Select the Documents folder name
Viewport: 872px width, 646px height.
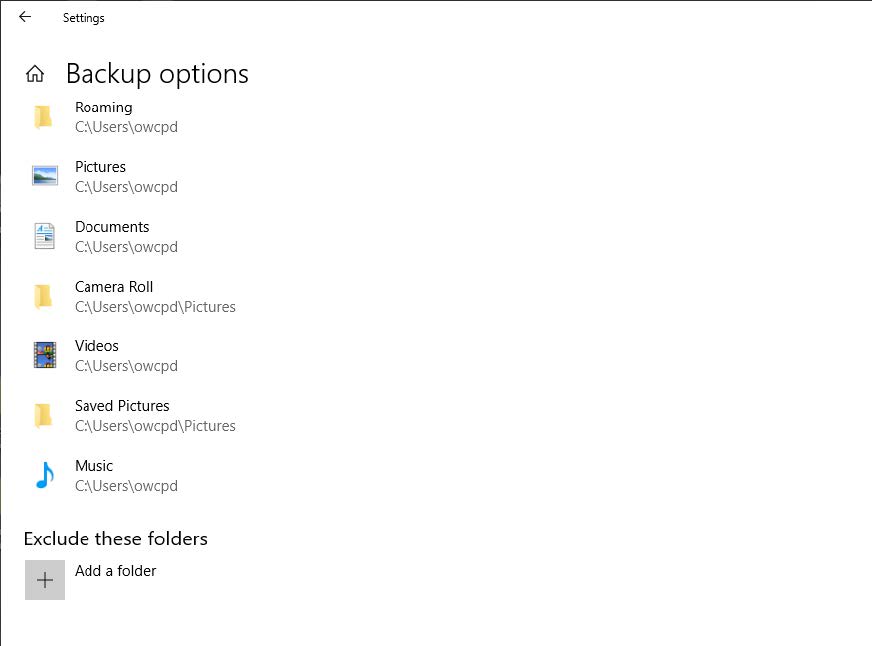coord(112,227)
